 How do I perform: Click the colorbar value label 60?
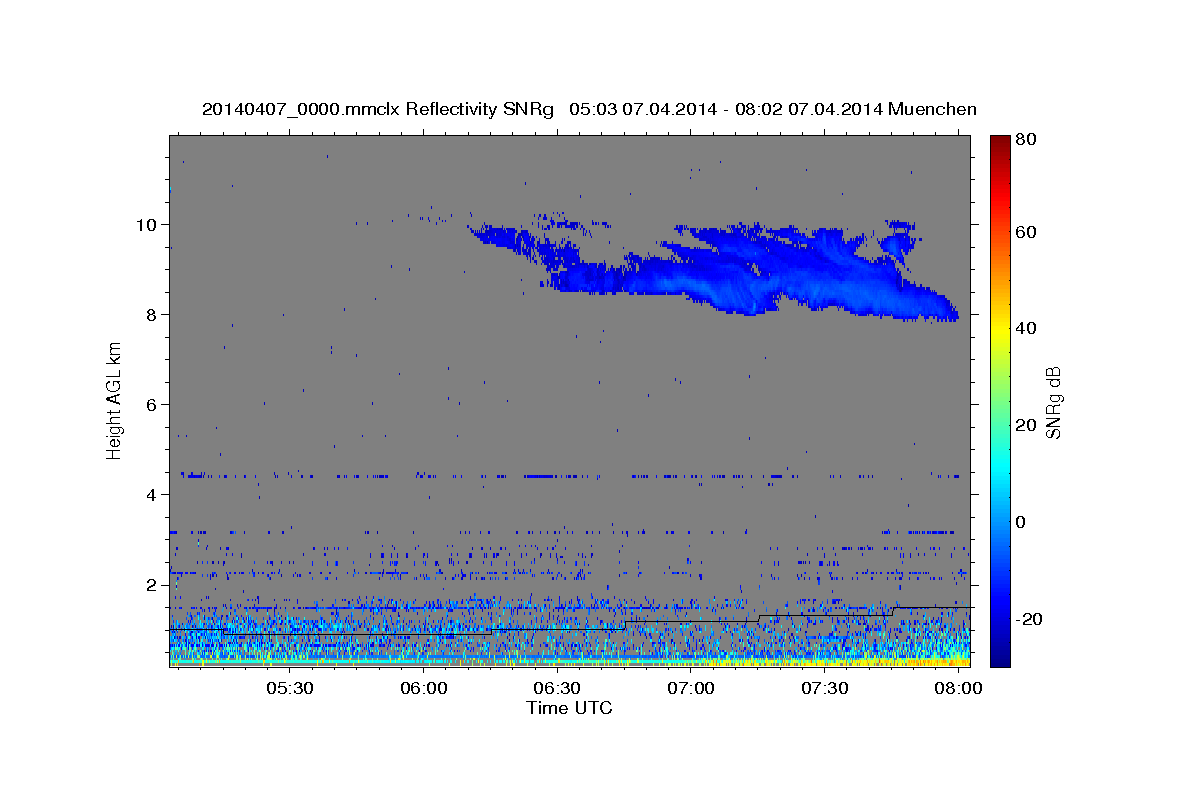[x=1025, y=232]
